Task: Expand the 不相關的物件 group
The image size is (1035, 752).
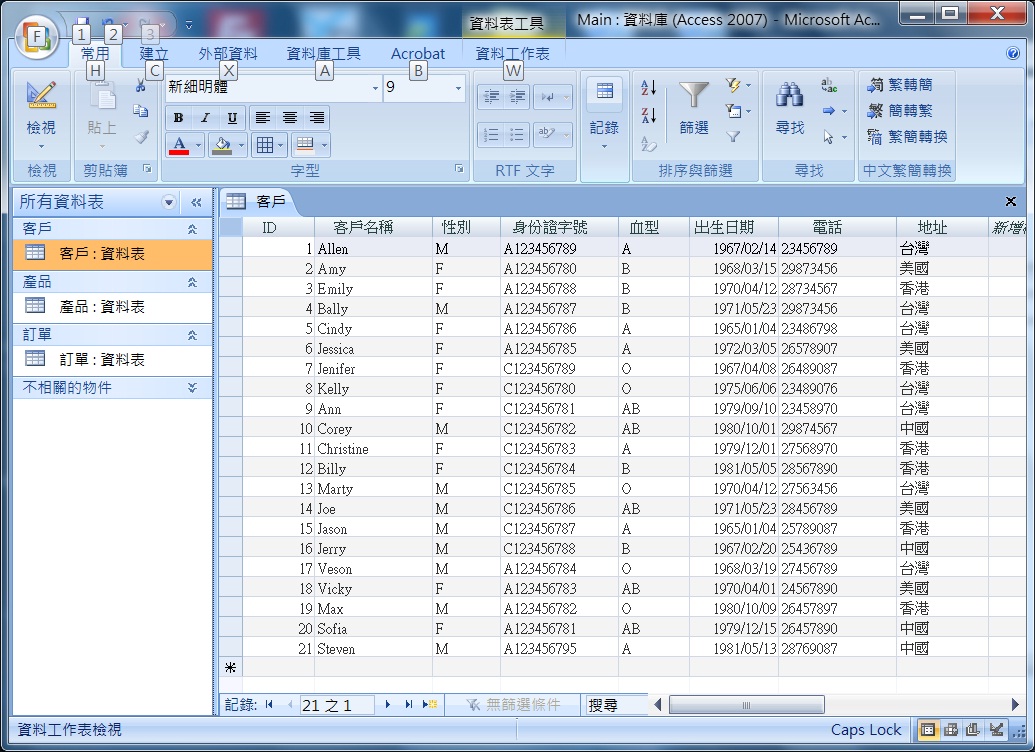Action: [x=192, y=388]
